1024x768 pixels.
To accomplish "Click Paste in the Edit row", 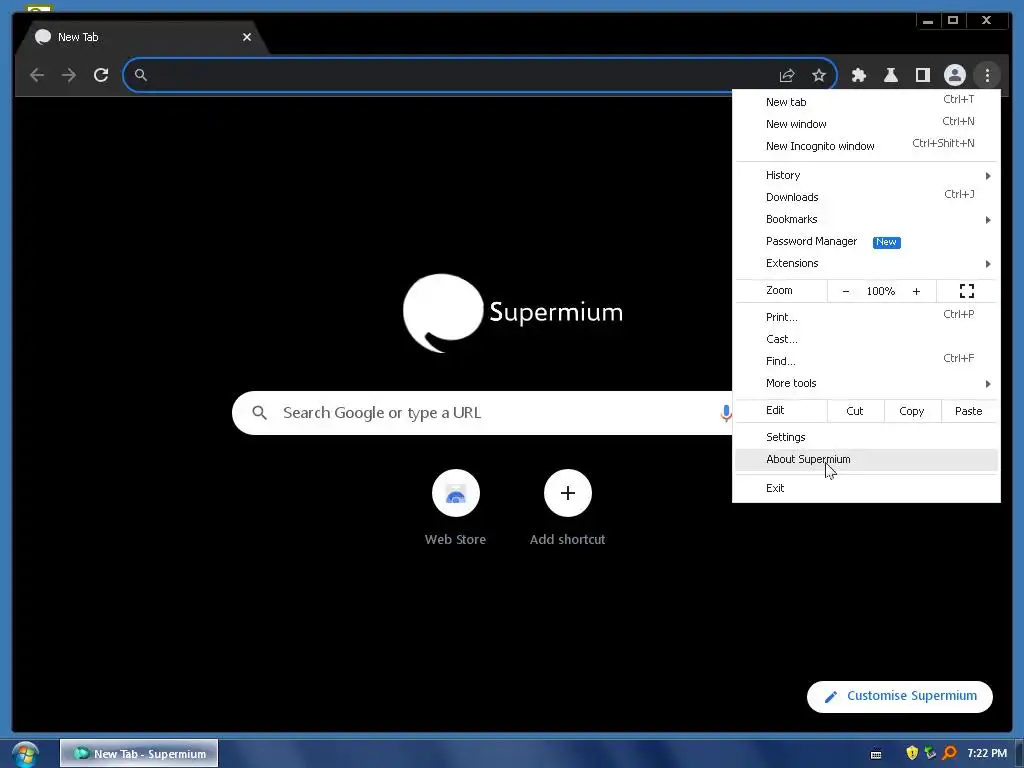I will tap(968, 411).
